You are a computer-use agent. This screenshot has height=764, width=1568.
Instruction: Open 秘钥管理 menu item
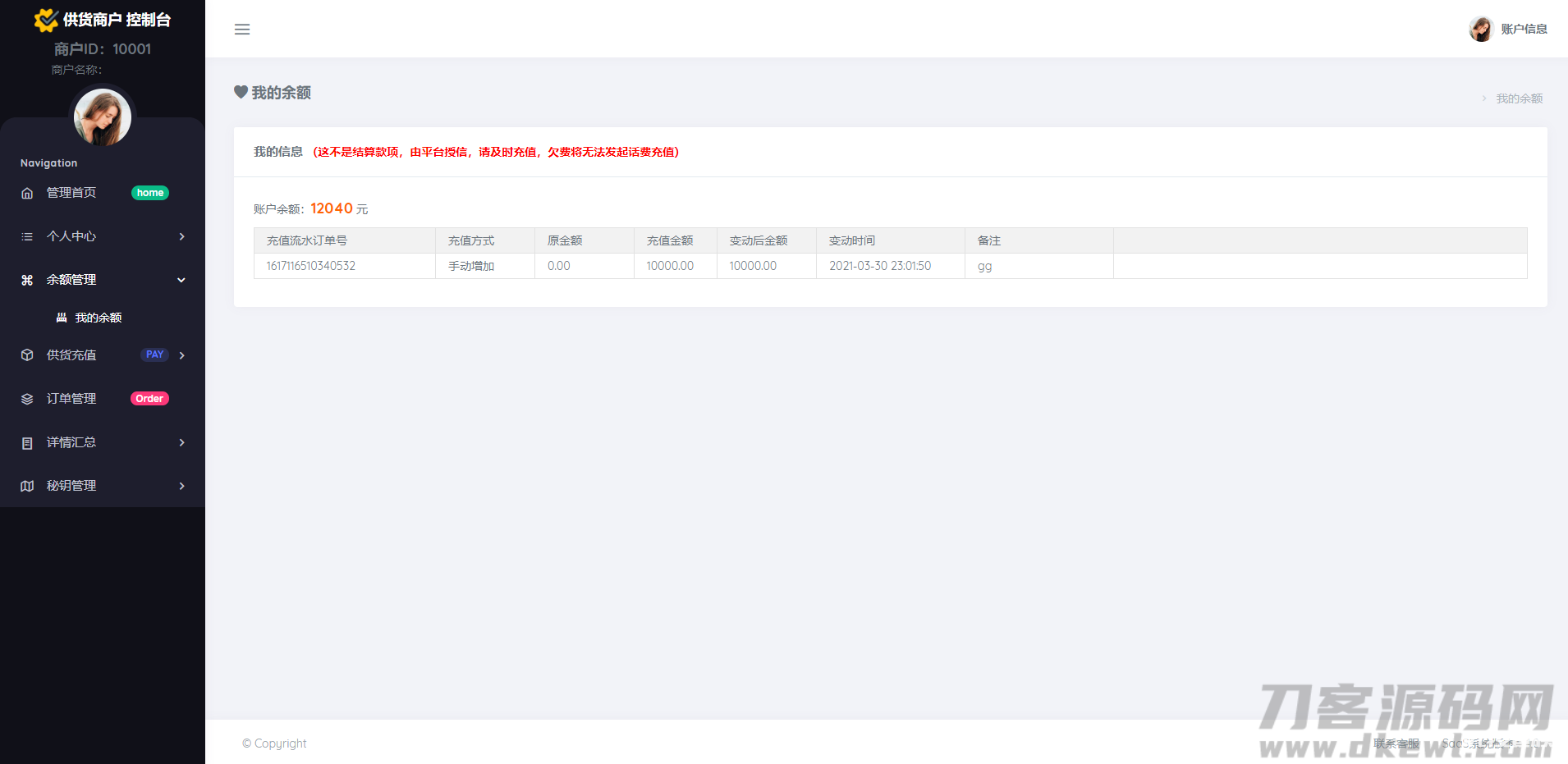point(71,486)
